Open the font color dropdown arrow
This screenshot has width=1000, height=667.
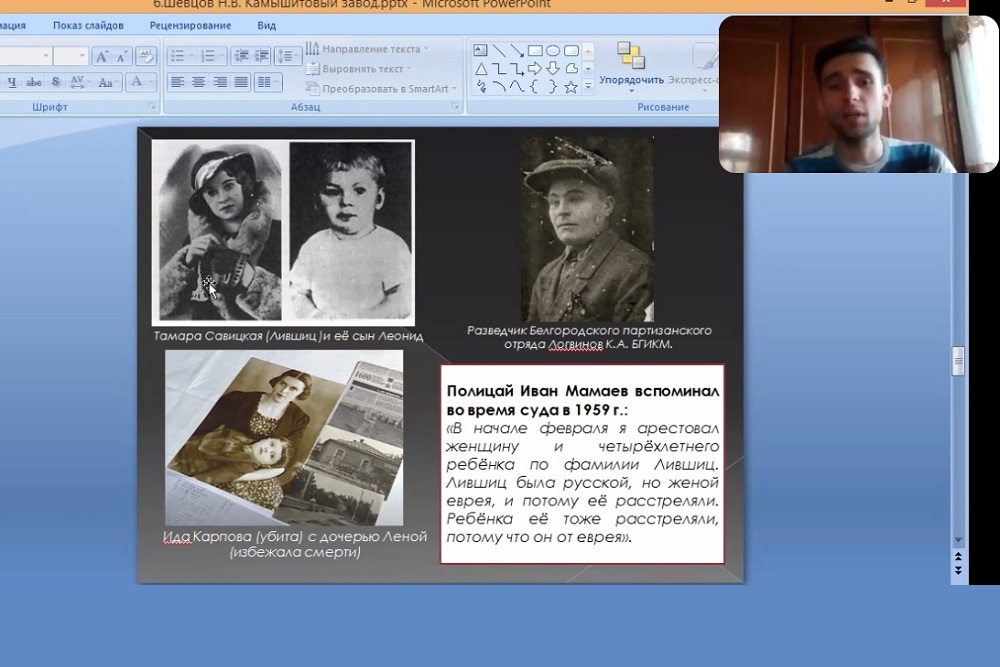coord(150,82)
